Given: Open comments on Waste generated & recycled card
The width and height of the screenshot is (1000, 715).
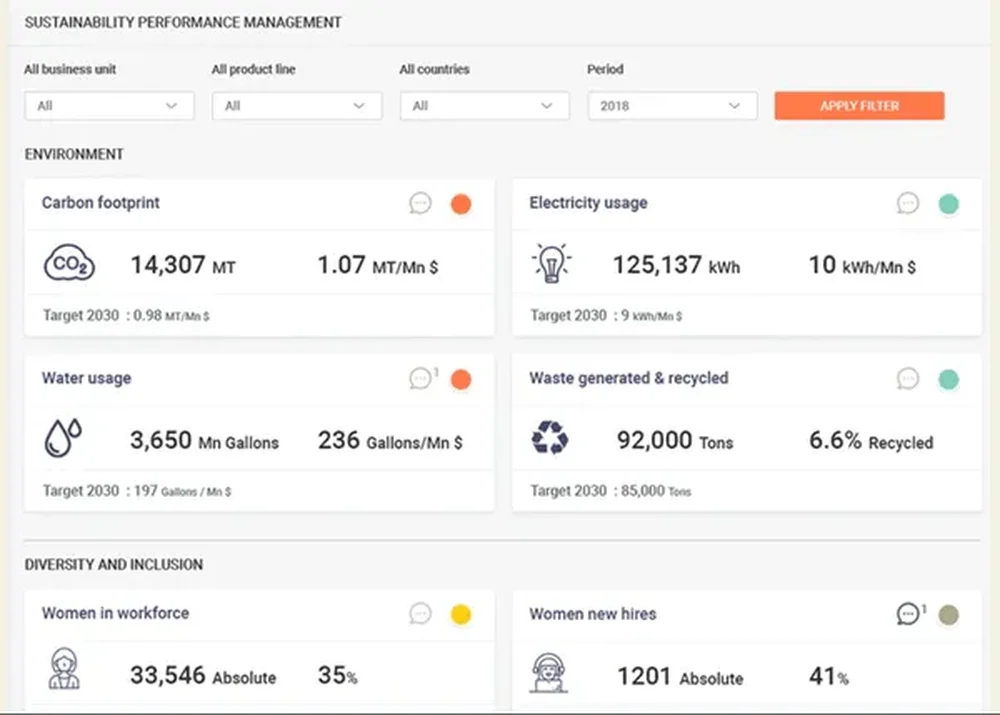Looking at the screenshot, I should (908, 379).
